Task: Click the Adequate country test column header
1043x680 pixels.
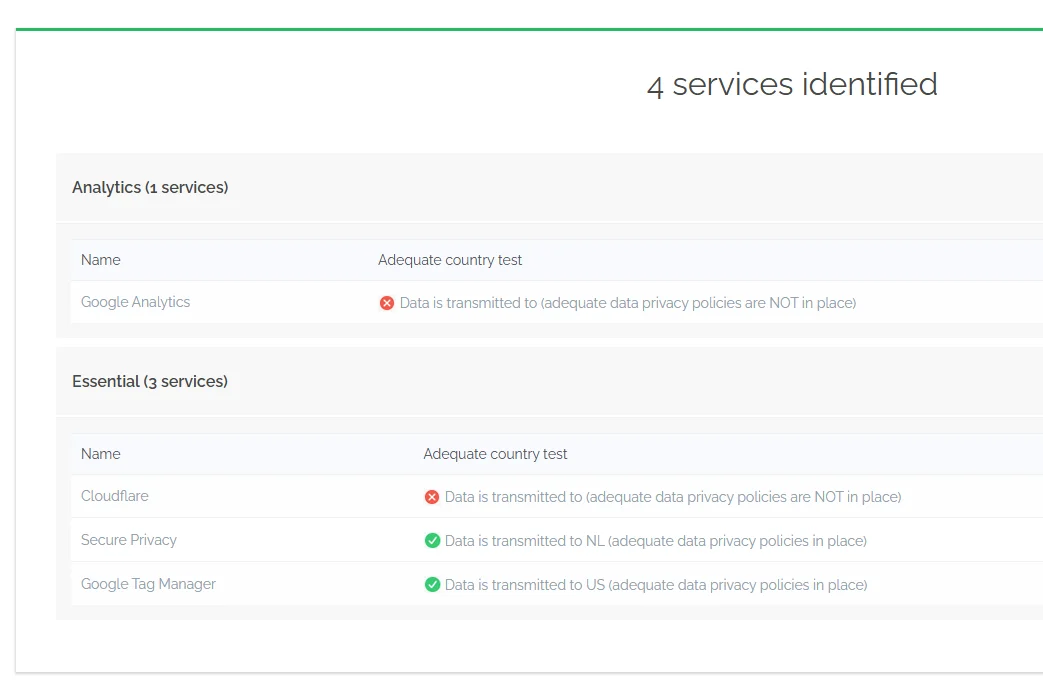Action: (x=450, y=260)
